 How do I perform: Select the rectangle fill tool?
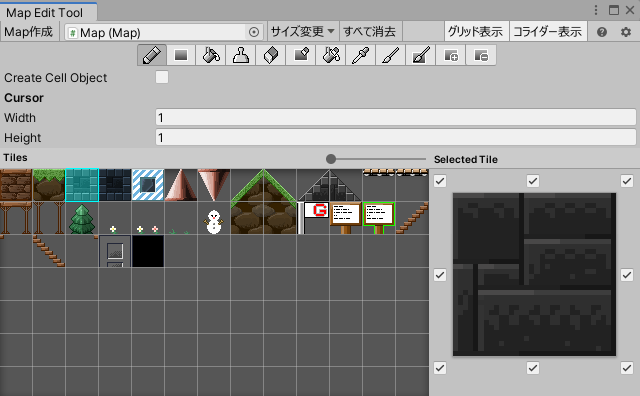[181, 55]
